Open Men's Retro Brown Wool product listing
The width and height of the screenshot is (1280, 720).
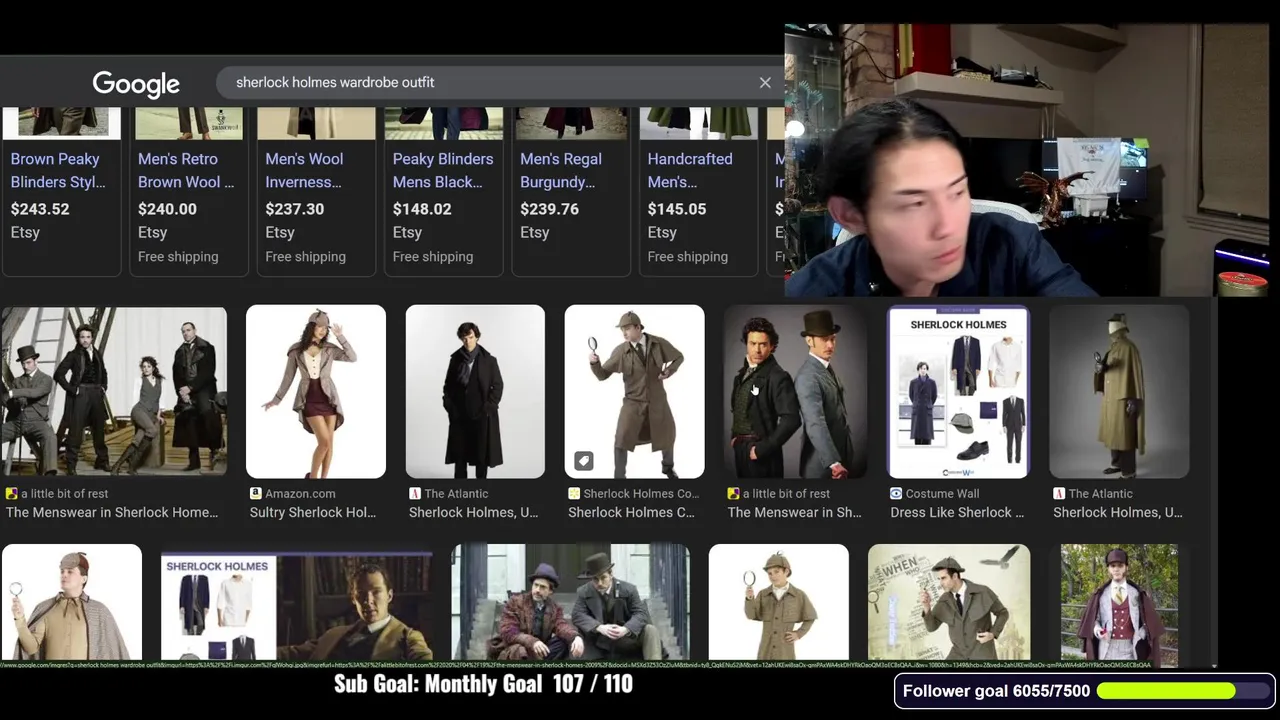tap(186, 170)
